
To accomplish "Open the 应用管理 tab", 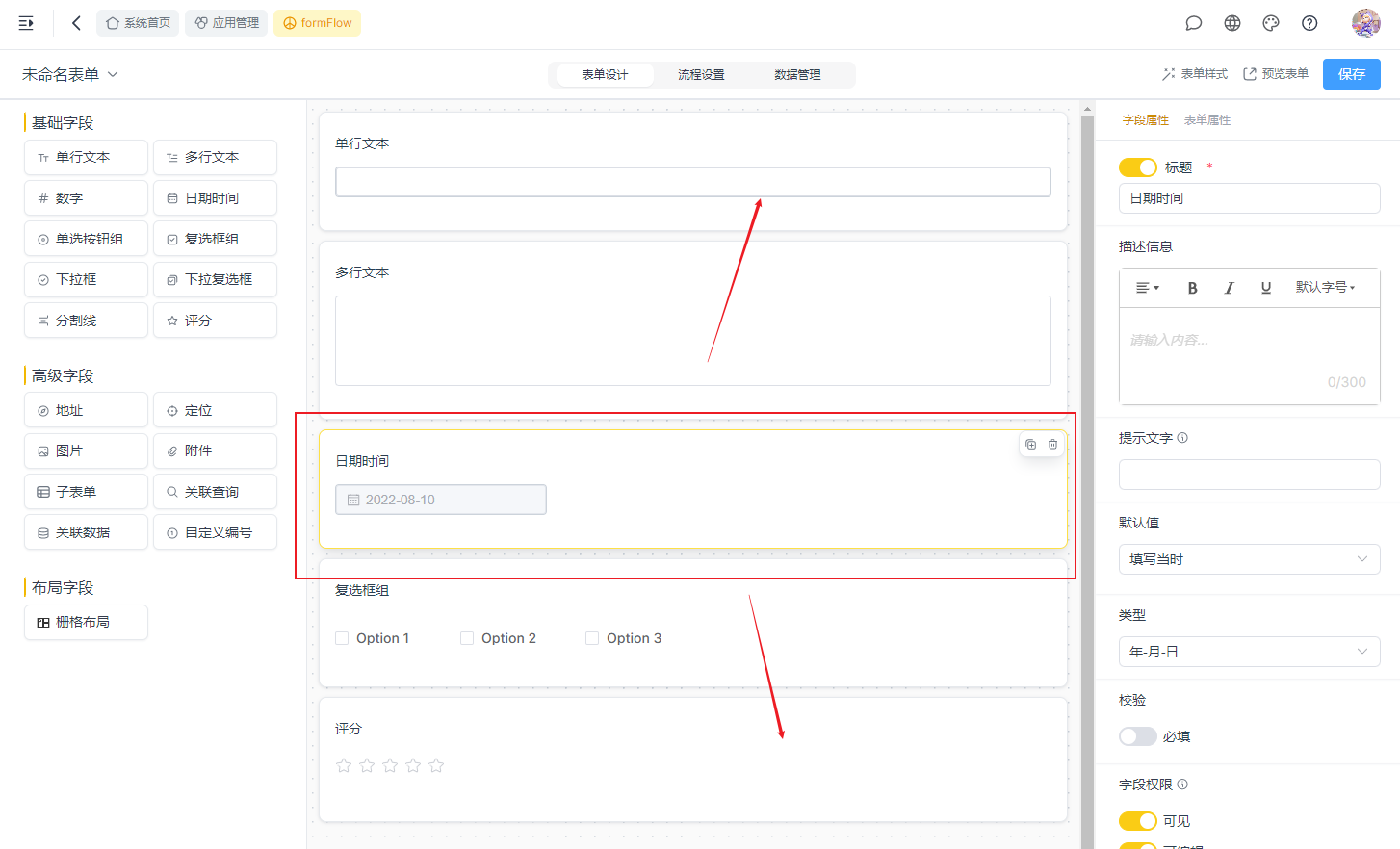I will click(x=226, y=23).
